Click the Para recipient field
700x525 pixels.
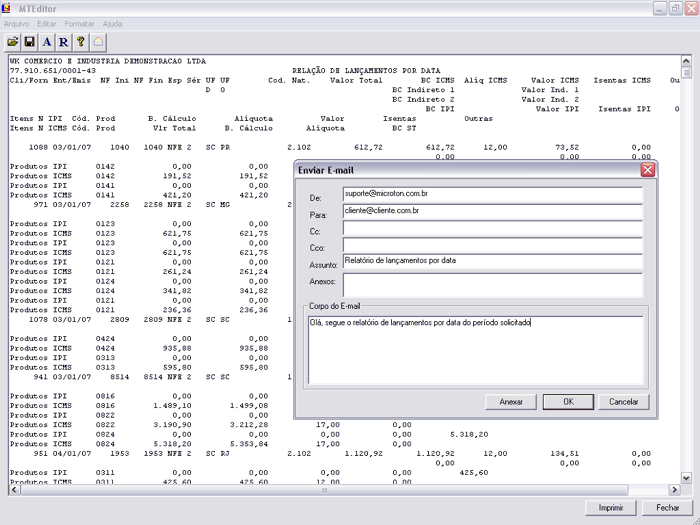click(x=492, y=211)
